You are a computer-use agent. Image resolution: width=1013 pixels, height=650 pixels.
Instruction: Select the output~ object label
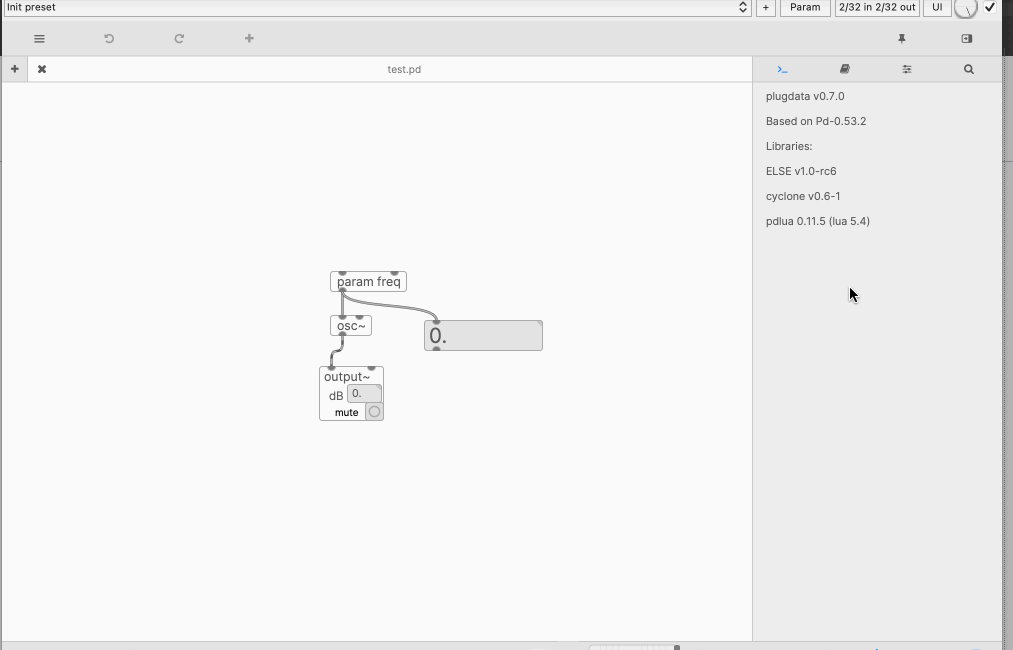click(347, 377)
